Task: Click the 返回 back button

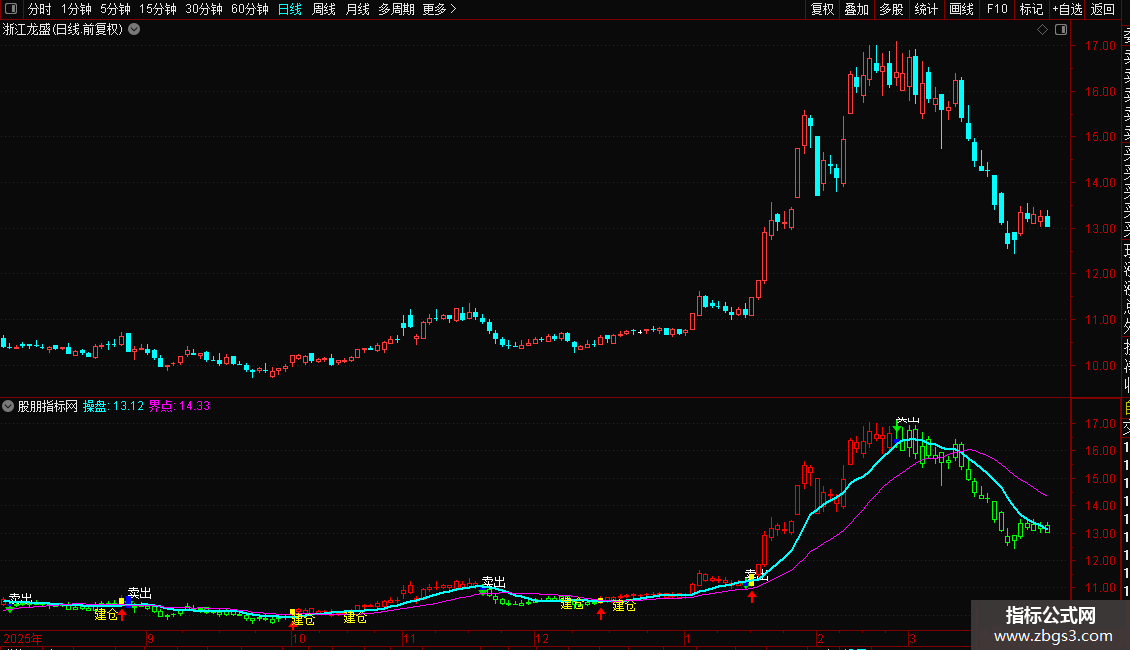Action: pos(1103,9)
